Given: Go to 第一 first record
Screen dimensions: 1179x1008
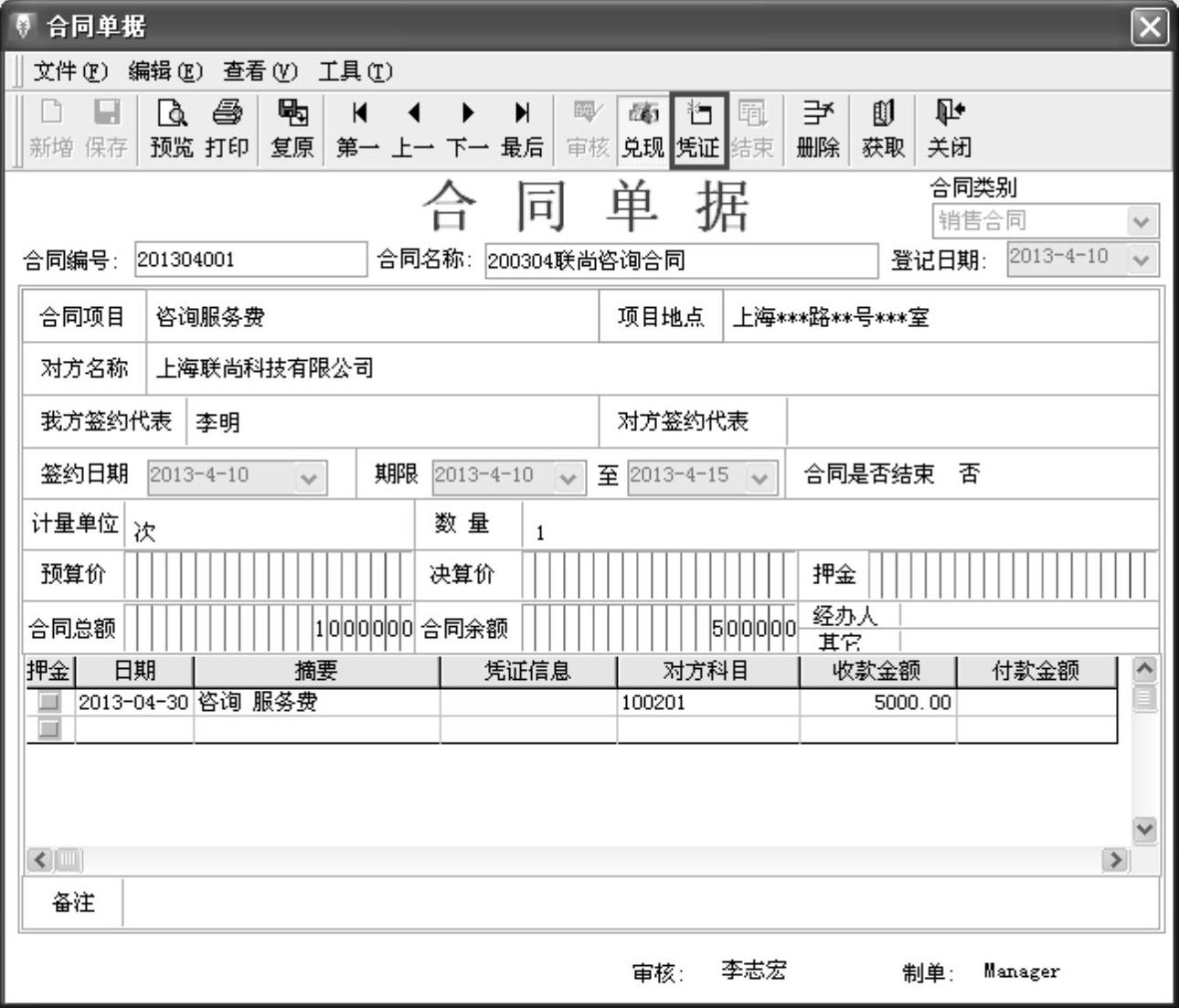Looking at the screenshot, I should [x=358, y=129].
